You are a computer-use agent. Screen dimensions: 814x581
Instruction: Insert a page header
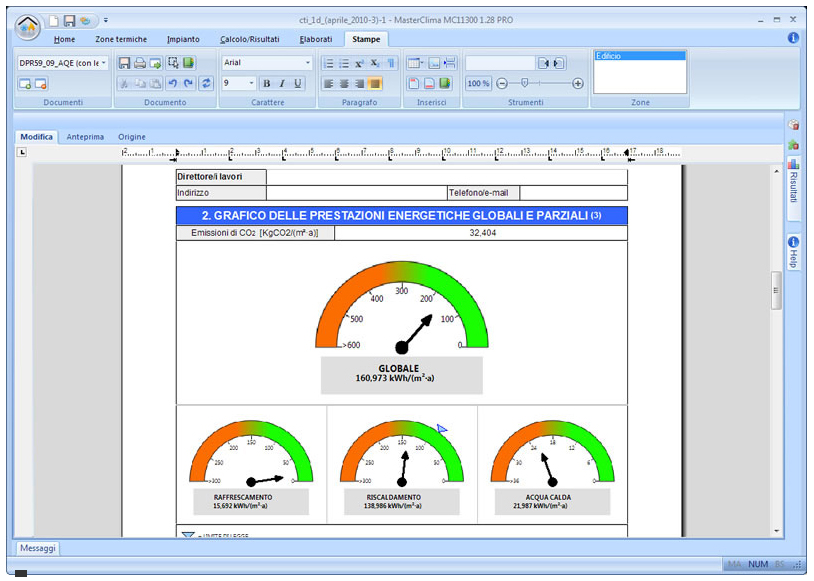tap(414, 83)
